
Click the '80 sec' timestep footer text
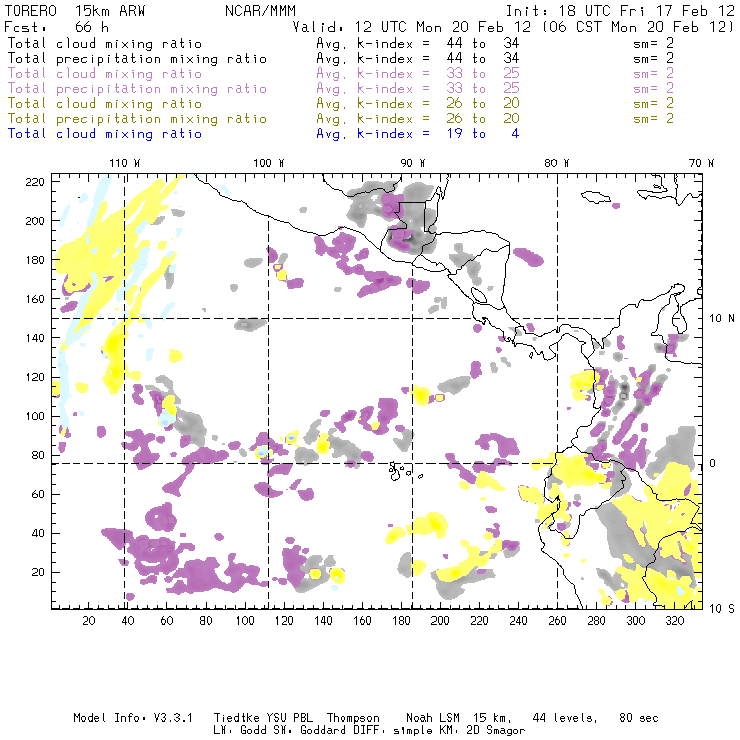(x=639, y=718)
